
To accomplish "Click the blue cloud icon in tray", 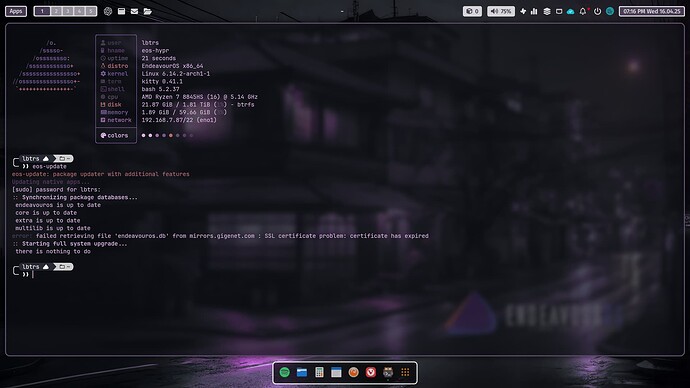I will [571, 11].
